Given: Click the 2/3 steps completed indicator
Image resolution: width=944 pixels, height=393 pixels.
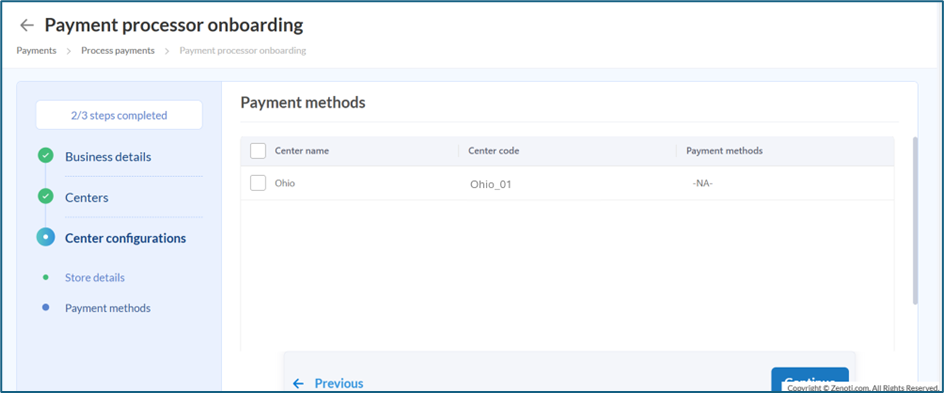Looking at the screenshot, I should pyautogui.click(x=119, y=115).
